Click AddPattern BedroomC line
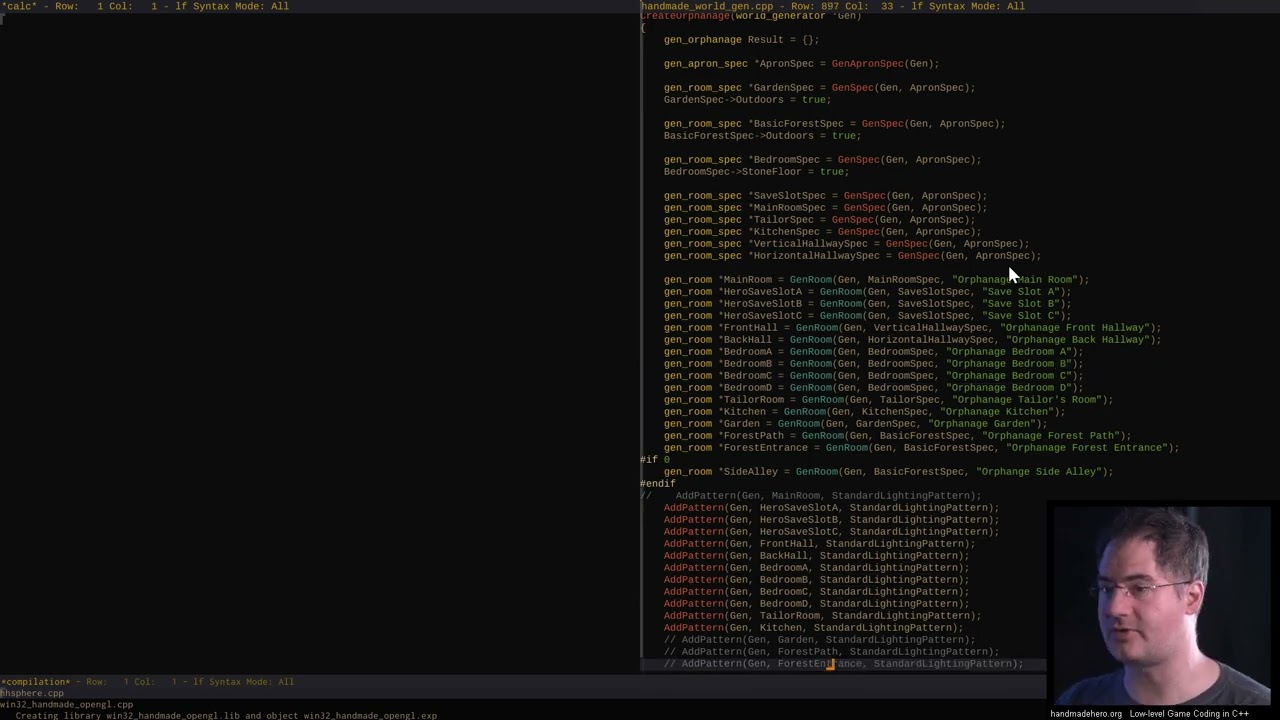The width and height of the screenshot is (1280, 720). (816, 592)
